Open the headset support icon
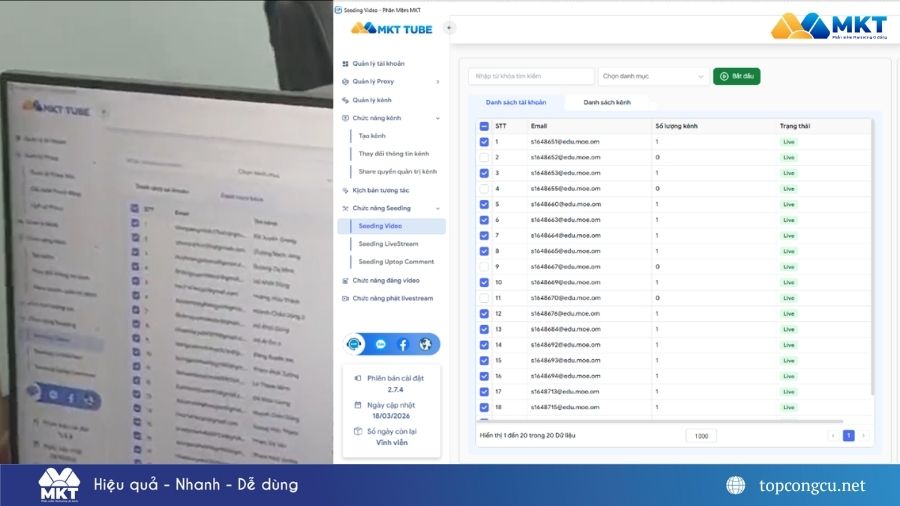This screenshot has width=900, height=506. (355, 344)
